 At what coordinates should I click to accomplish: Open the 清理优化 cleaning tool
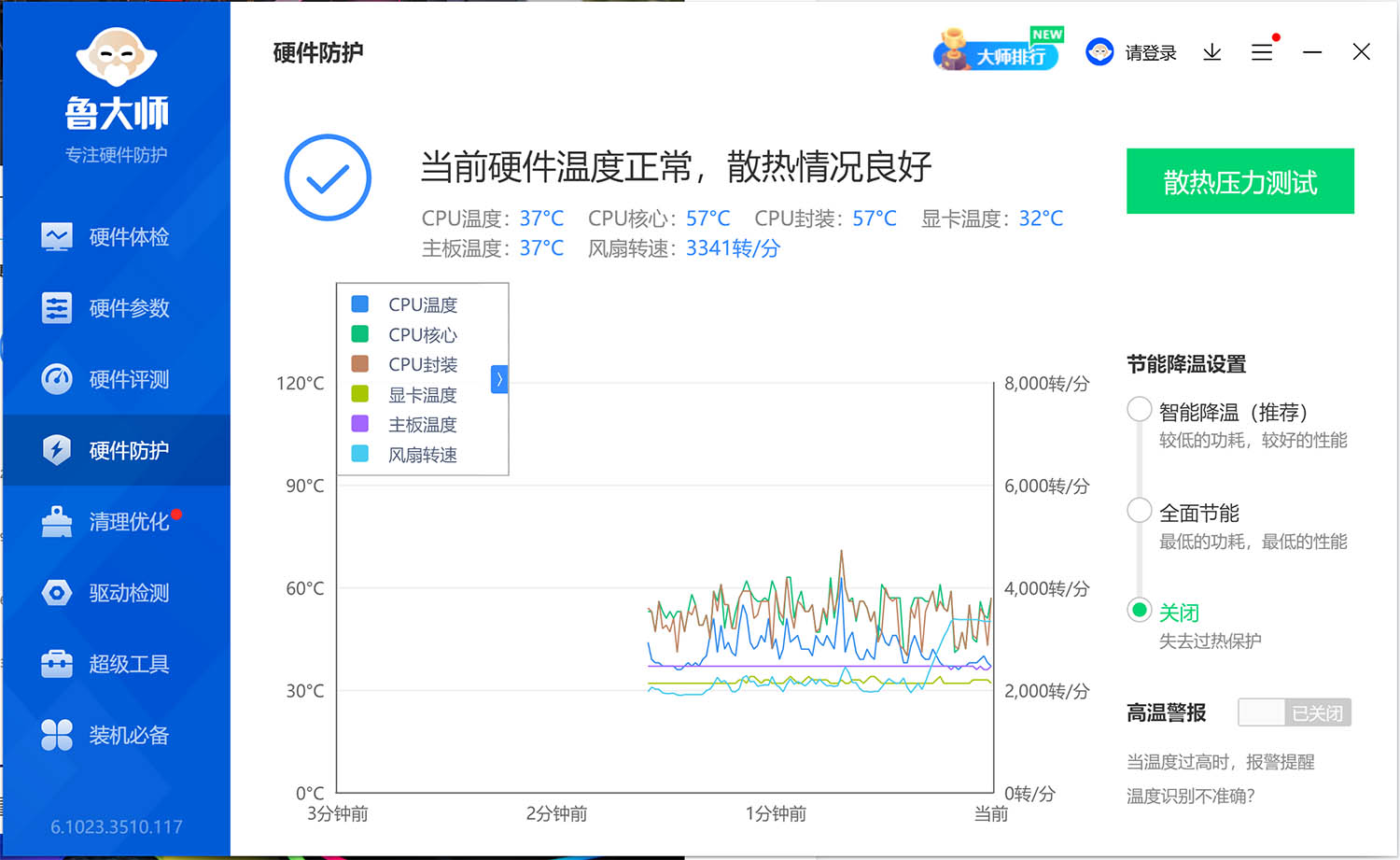pyautogui.click(x=128, y=521)
